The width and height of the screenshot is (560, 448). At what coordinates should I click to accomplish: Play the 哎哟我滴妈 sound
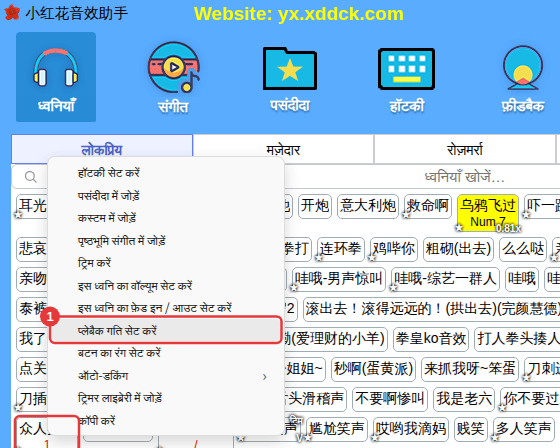pos(411,428)
